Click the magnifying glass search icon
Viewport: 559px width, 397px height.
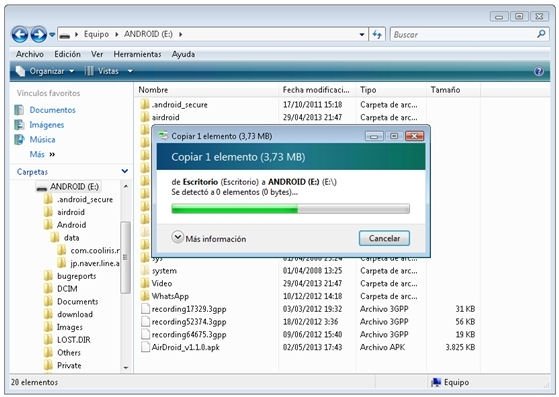tap(541, 34)
